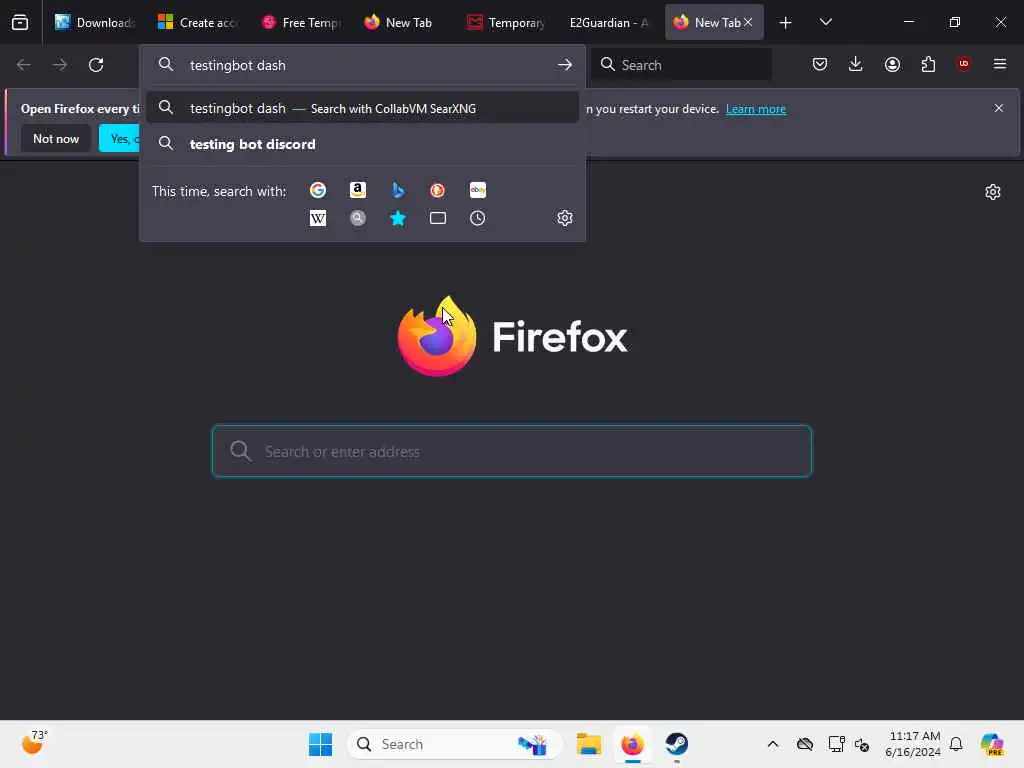Open the Windows Start menu
Screen dimensions: 1024x768
point(321,744)
